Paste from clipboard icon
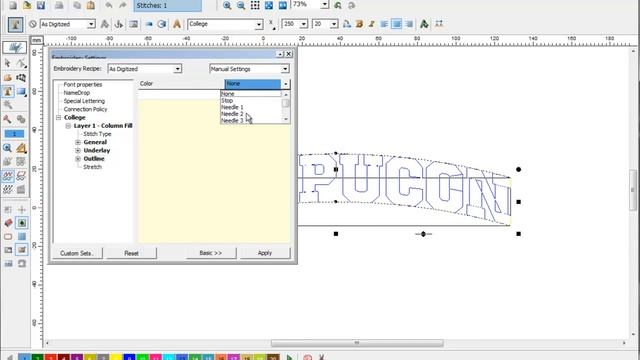The width and height of the screenshot is (640, 360). tap(91, 5)
